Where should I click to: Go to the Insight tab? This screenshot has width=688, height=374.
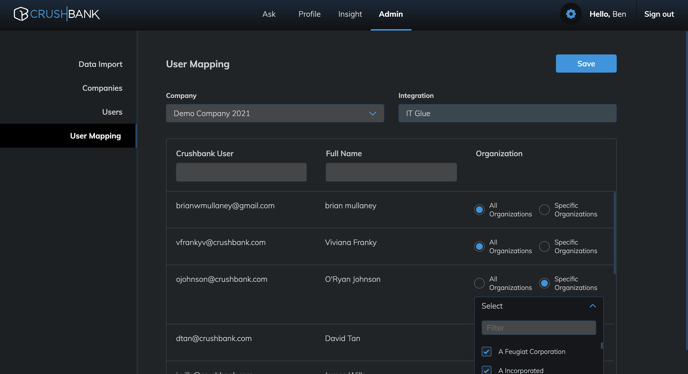[350, 14]
